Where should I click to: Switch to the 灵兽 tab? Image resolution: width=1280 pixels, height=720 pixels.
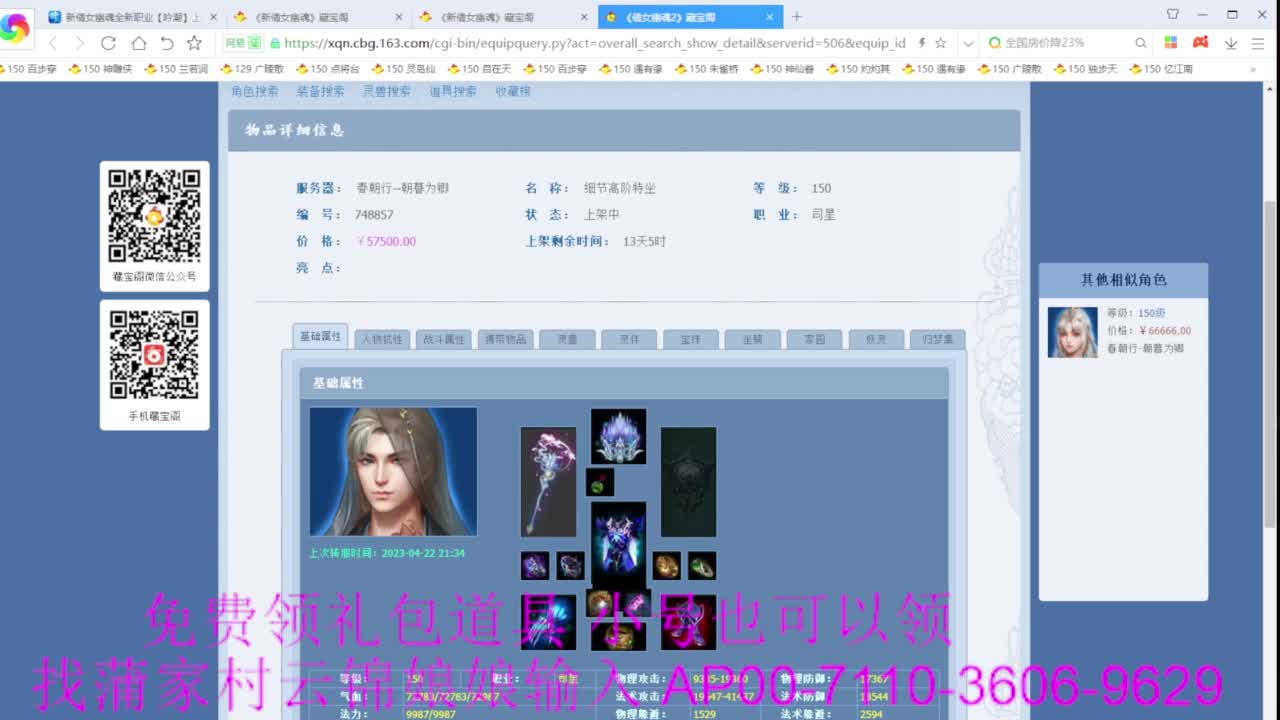coord(567,339)
